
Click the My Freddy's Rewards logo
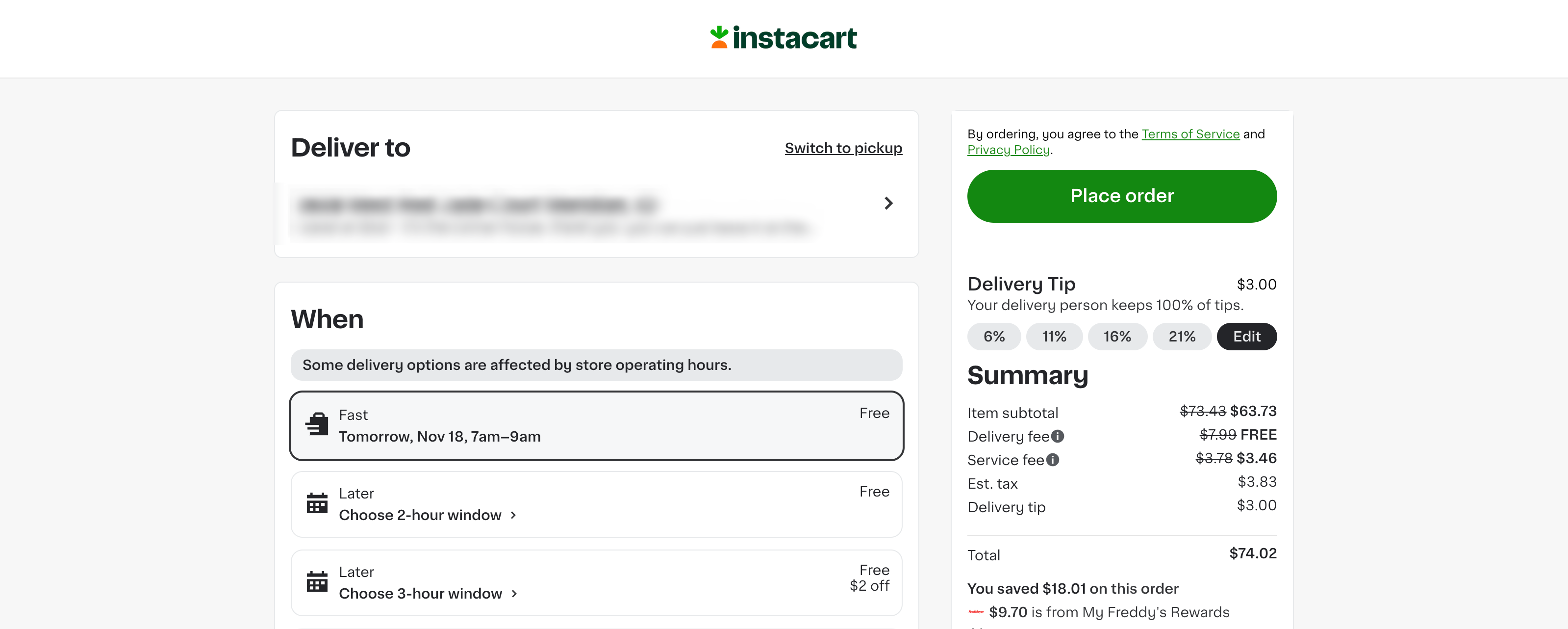coord(976,612)
